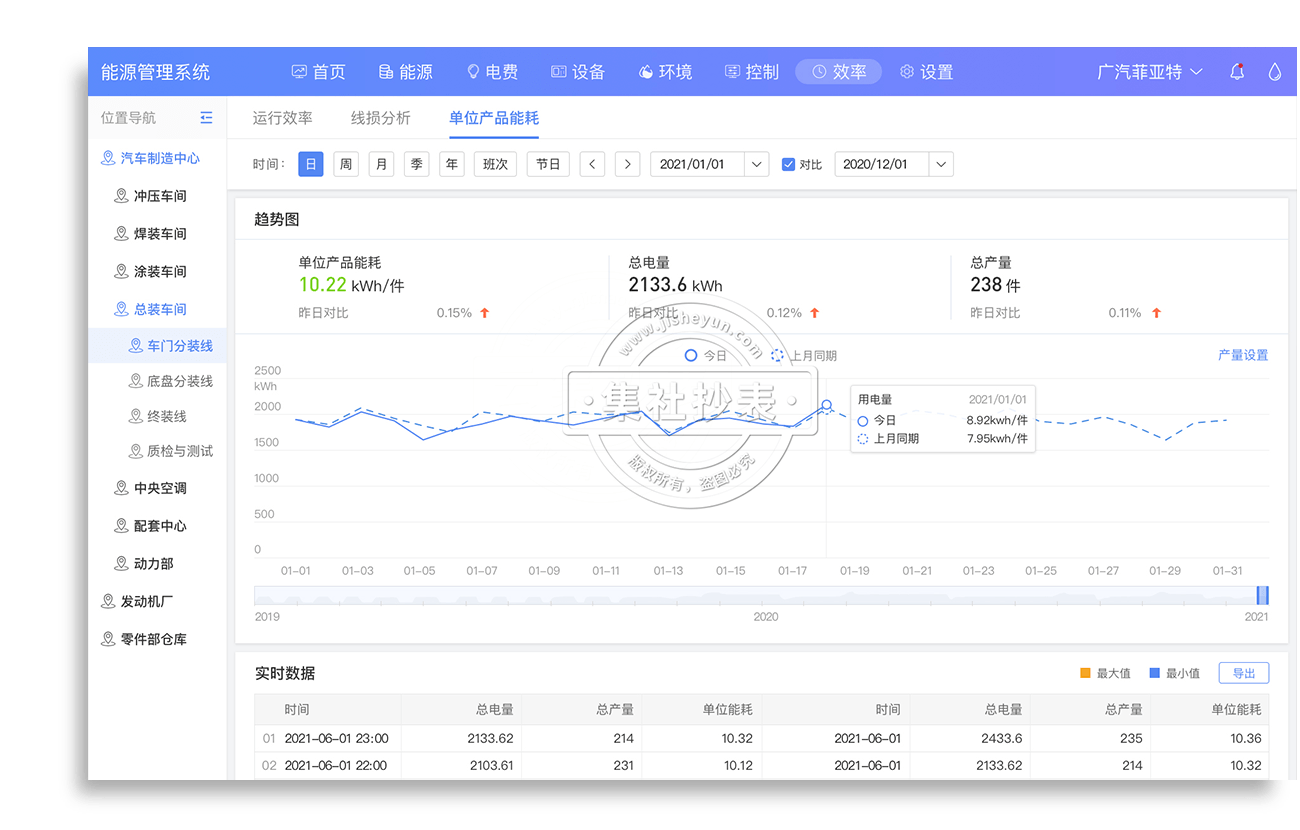Open 环境 environment in top navigation

click(665, 72)
